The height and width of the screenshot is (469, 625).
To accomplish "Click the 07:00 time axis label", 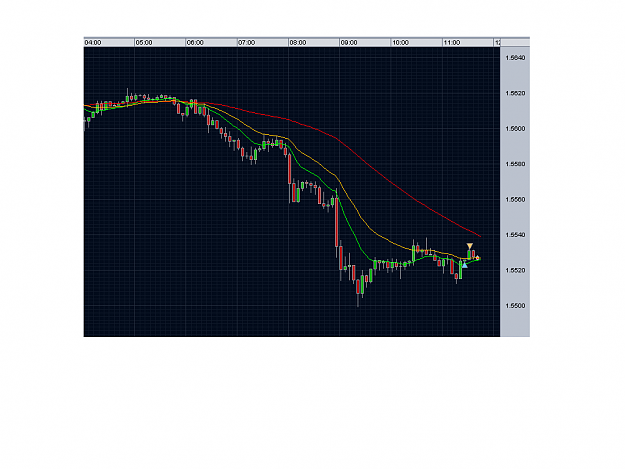I will click(247, 43).
